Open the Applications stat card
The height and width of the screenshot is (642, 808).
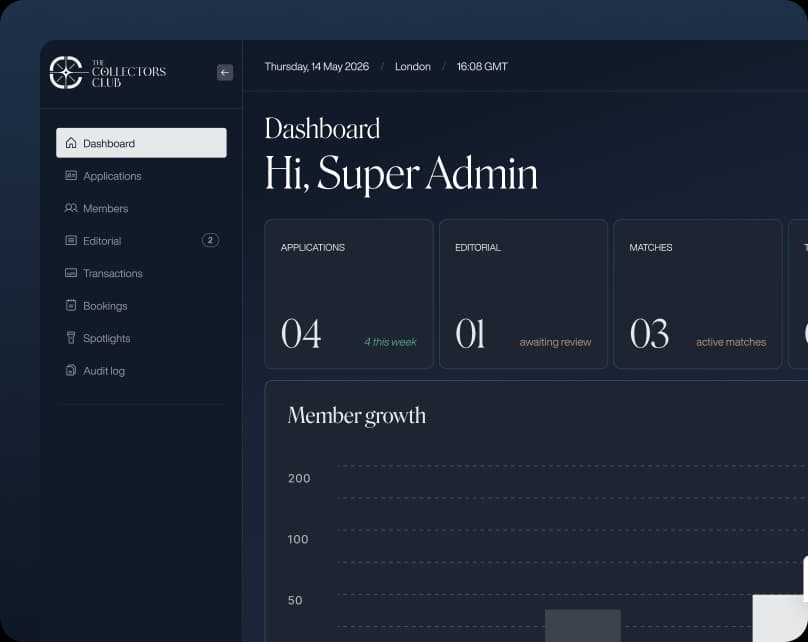(349, 294)
